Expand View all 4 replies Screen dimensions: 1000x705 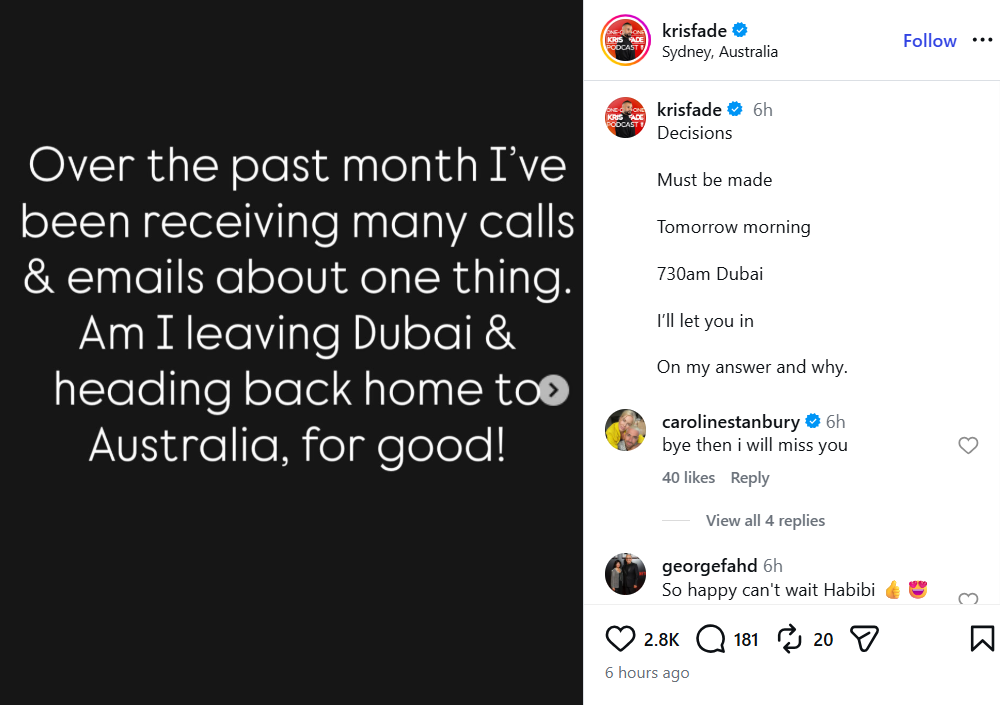pos(765,521)
